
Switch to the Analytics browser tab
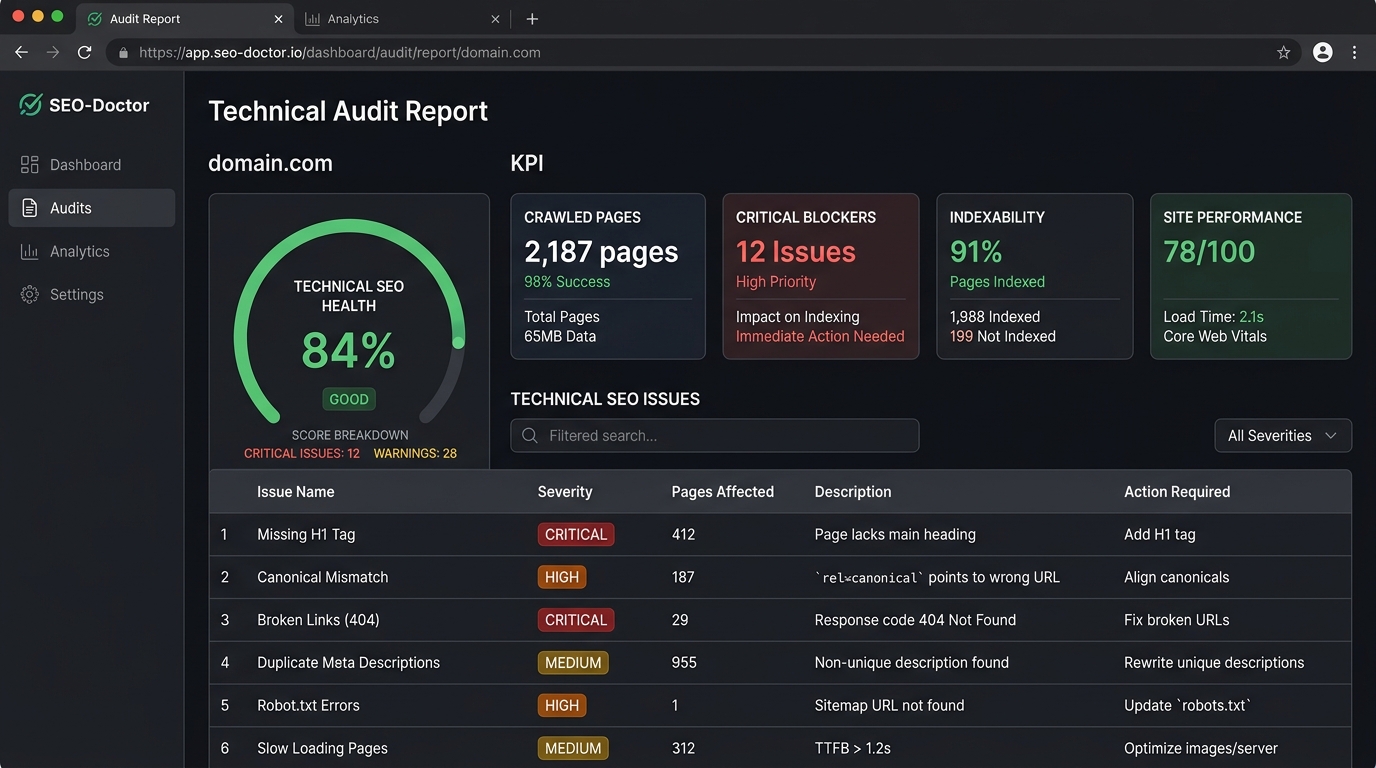click(403, 19)
